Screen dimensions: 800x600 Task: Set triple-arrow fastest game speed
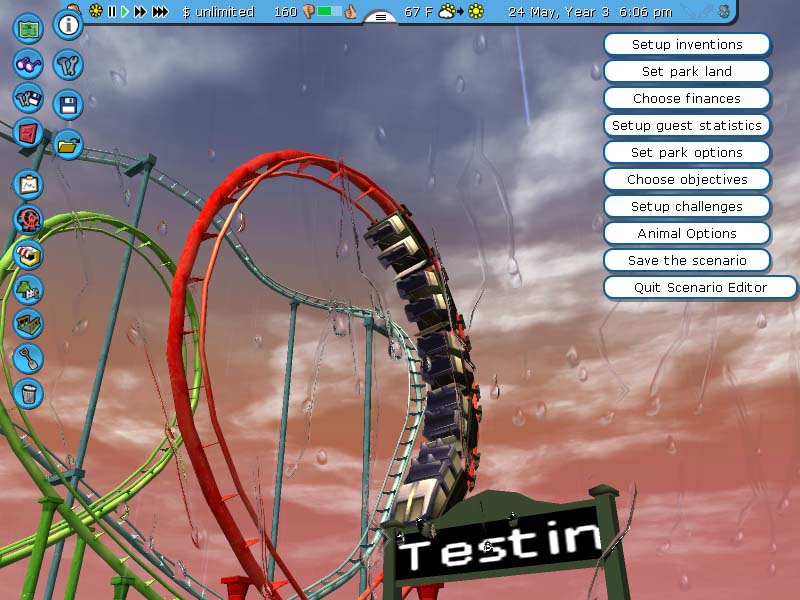(160, 11)
